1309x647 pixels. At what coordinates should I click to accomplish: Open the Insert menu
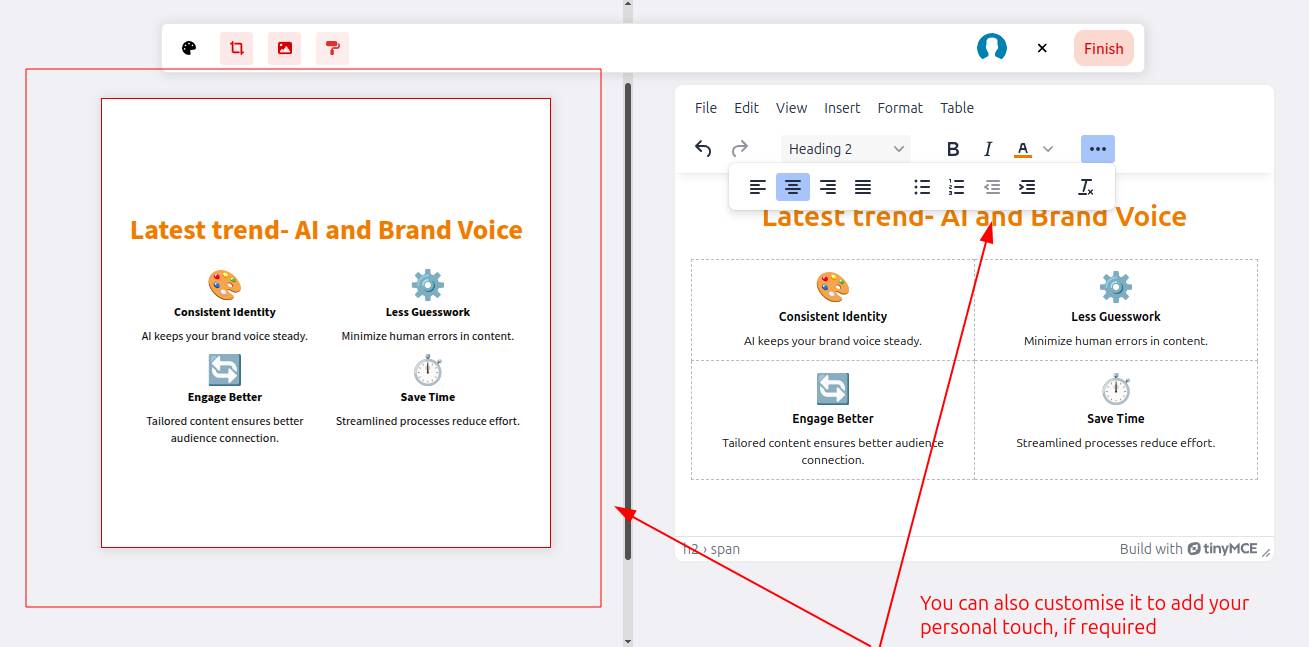[842, 108]
